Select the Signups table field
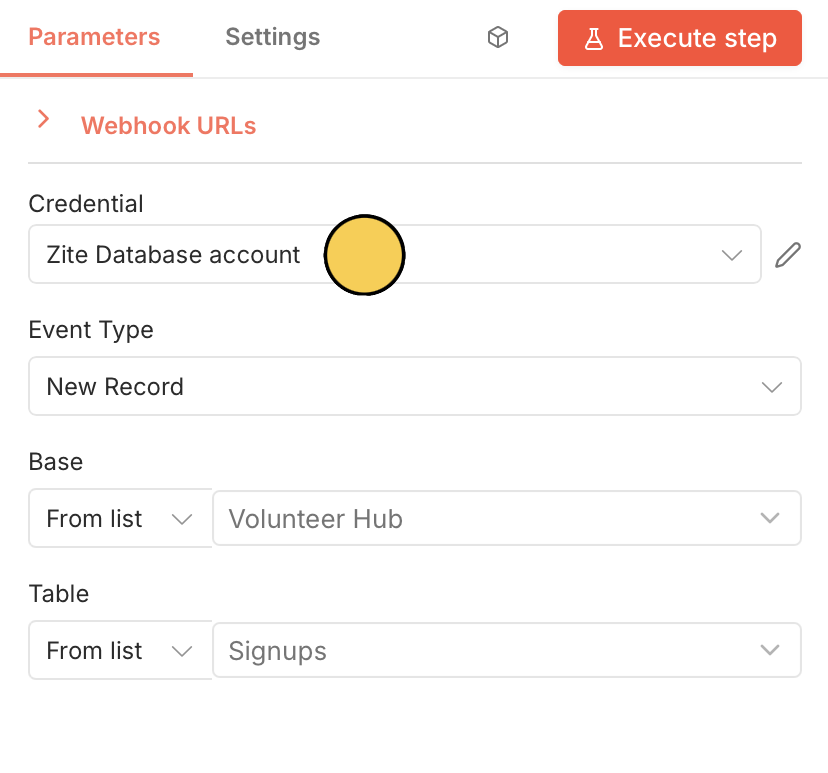 [x=480, y=651]
